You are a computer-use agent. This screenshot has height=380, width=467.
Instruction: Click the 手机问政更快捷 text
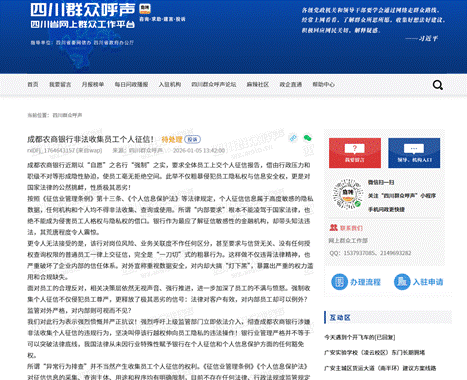pyautogui.click(x=386, y=209)
